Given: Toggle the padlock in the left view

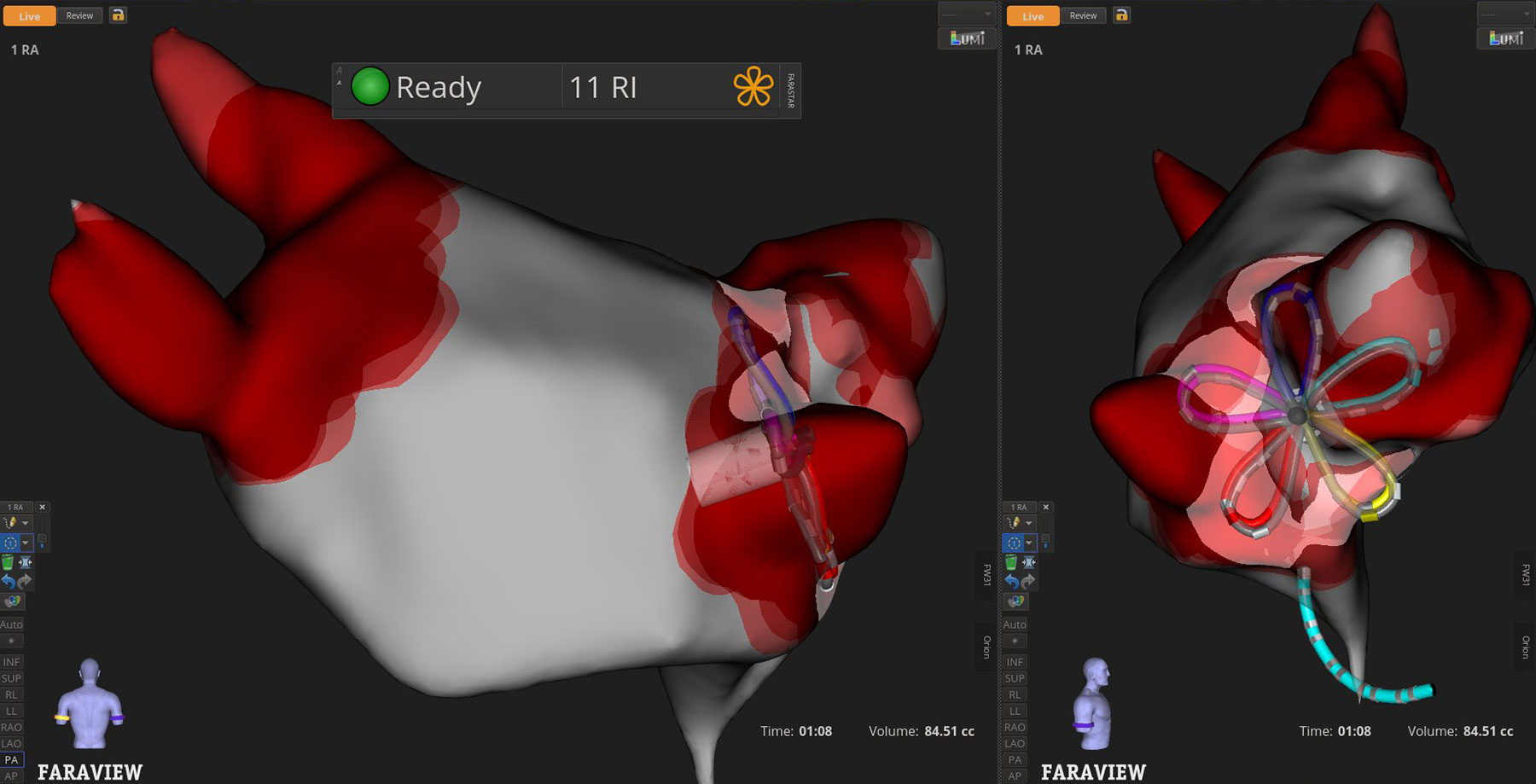Looking at the screenshot, I should tap(118, 15).
